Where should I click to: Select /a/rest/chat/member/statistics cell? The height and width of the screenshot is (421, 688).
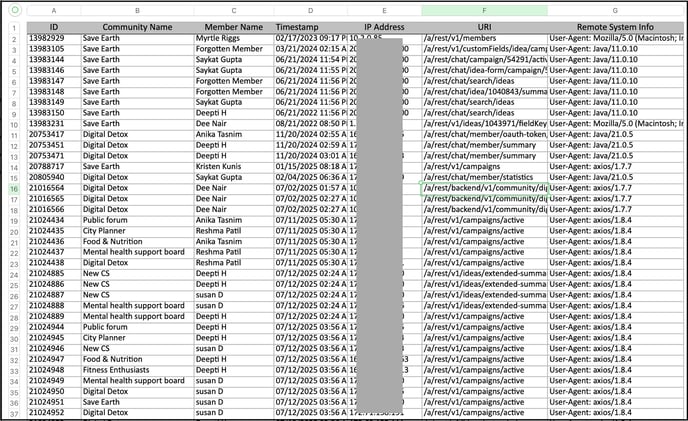(x=484, y=177)
